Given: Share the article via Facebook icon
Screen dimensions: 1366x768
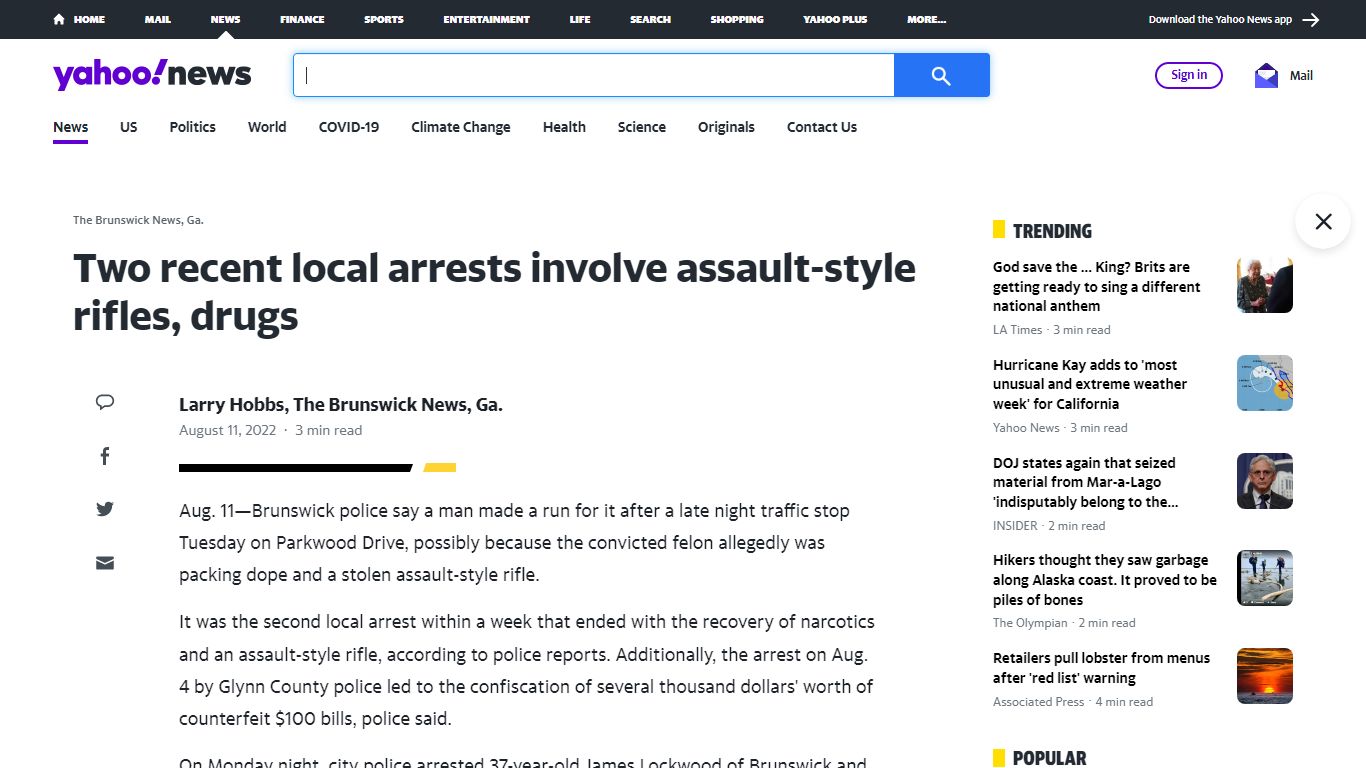Looking at the screenshot, I should coord(105,456).
